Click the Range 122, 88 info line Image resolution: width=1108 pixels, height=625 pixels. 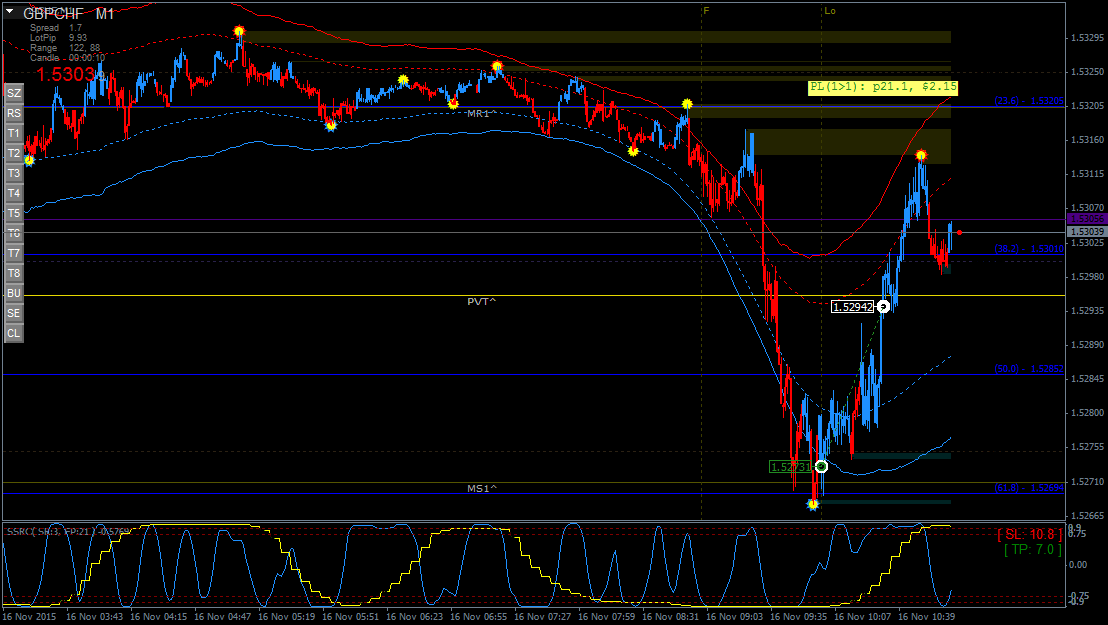pos(65,48)
